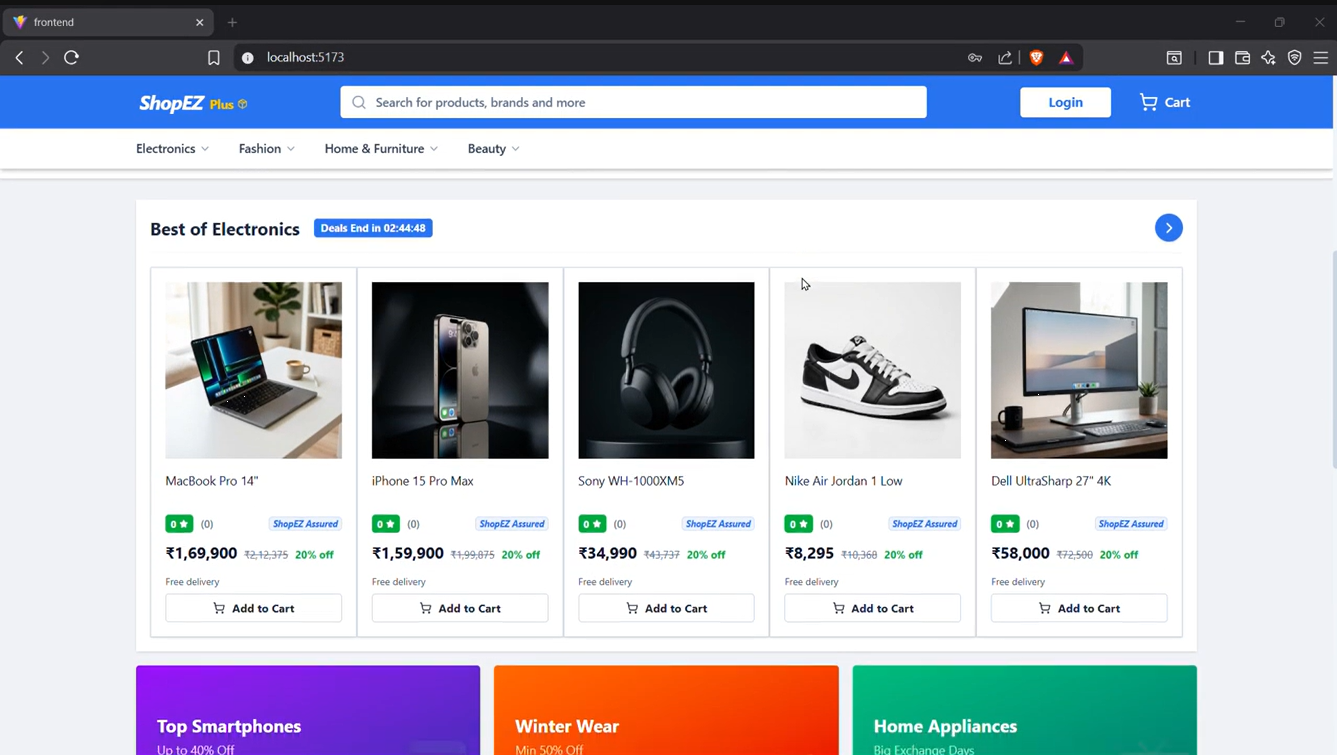The width and height of the screenshot is (1337, 755).
Task: Open the Nike Air Jordan image
Action: point(873,370)
